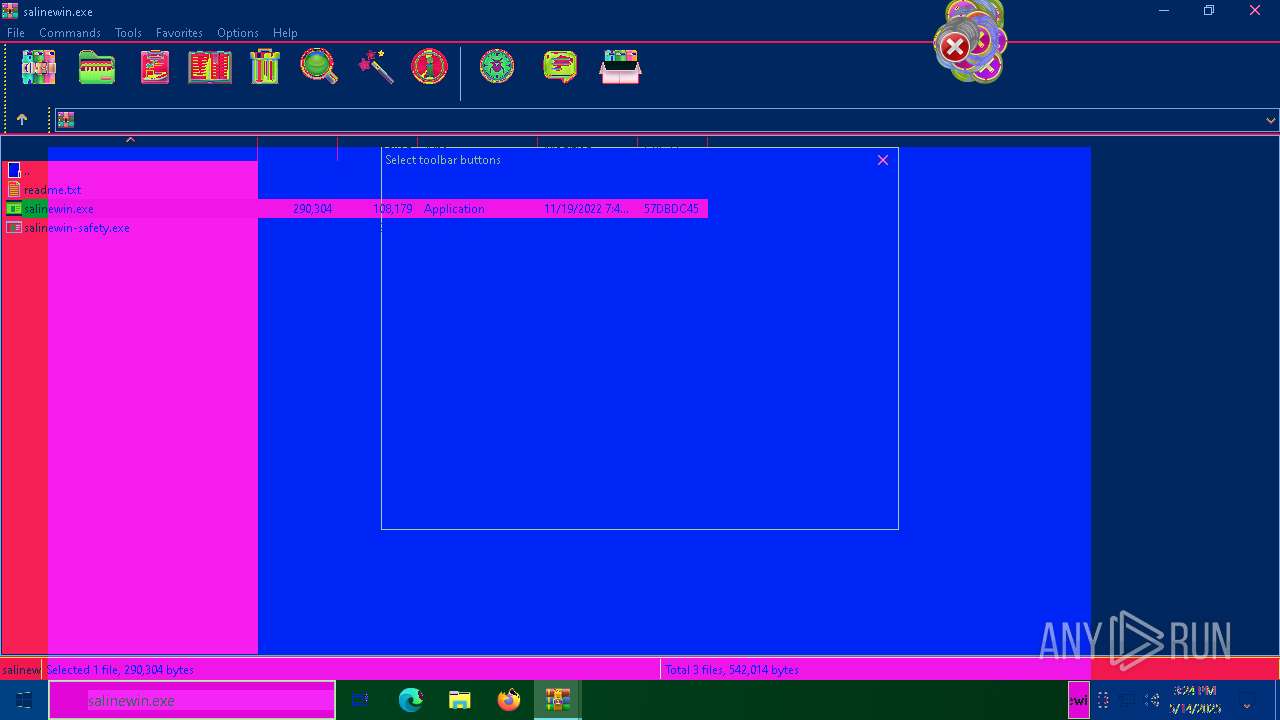Click the archive icon in the address bar
1280x720 pixels.
coord(66,120)
